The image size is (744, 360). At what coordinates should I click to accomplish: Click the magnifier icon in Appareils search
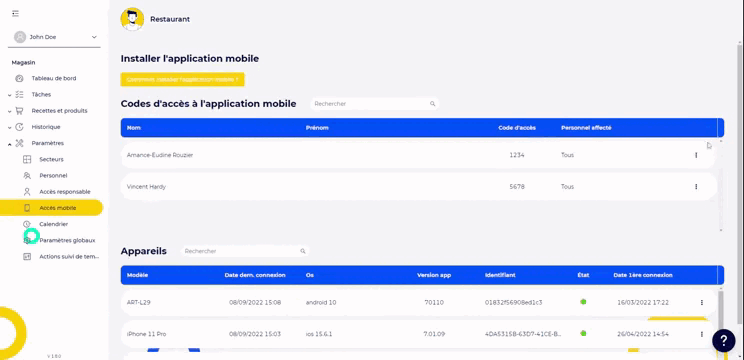point(303,251)
